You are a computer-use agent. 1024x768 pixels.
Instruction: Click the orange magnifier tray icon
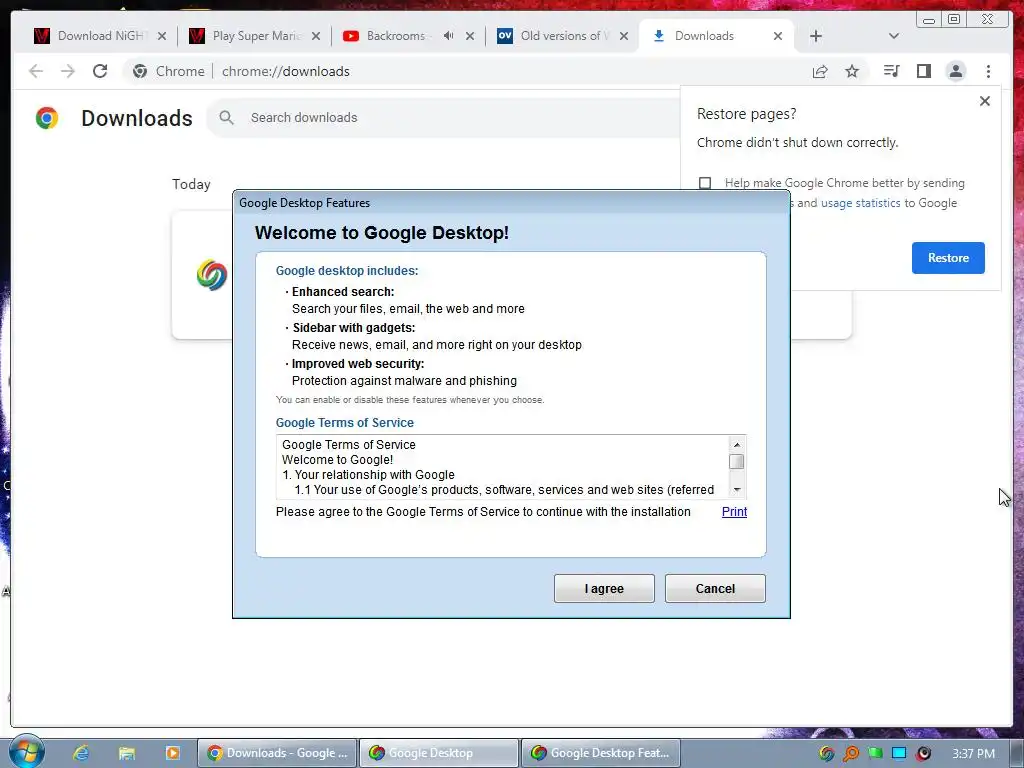851,754
